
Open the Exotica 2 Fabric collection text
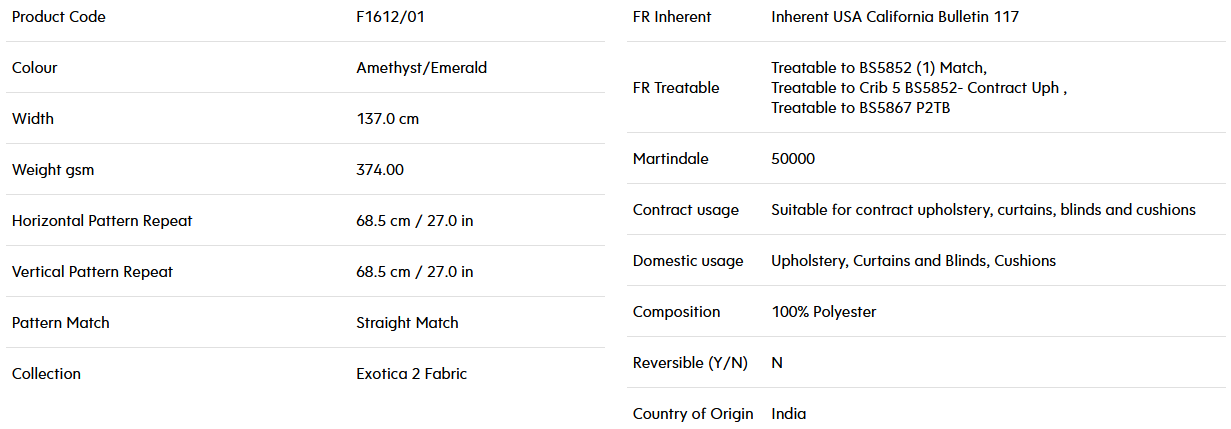click(411, 374)
